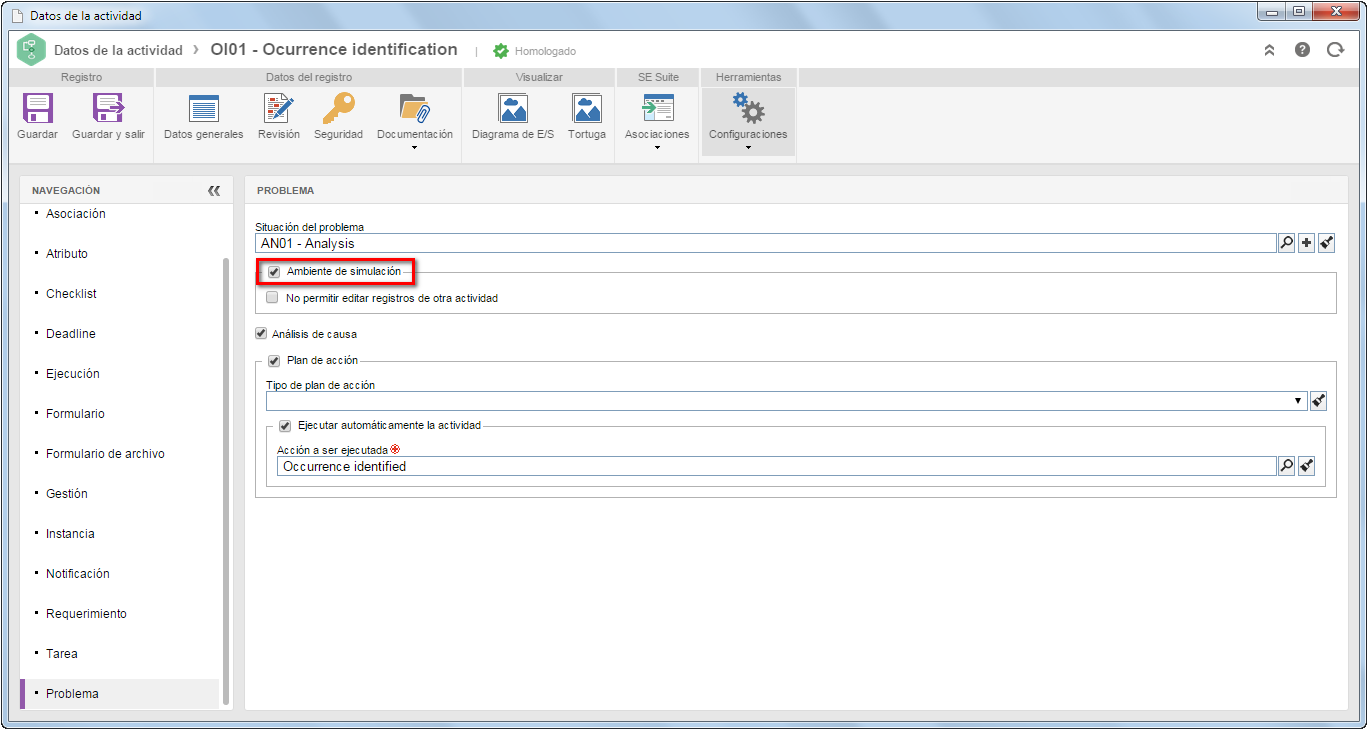This screenshot has height=730, width=1368.
Task: Open Seguridad key icon
Action: coord(338,108)
